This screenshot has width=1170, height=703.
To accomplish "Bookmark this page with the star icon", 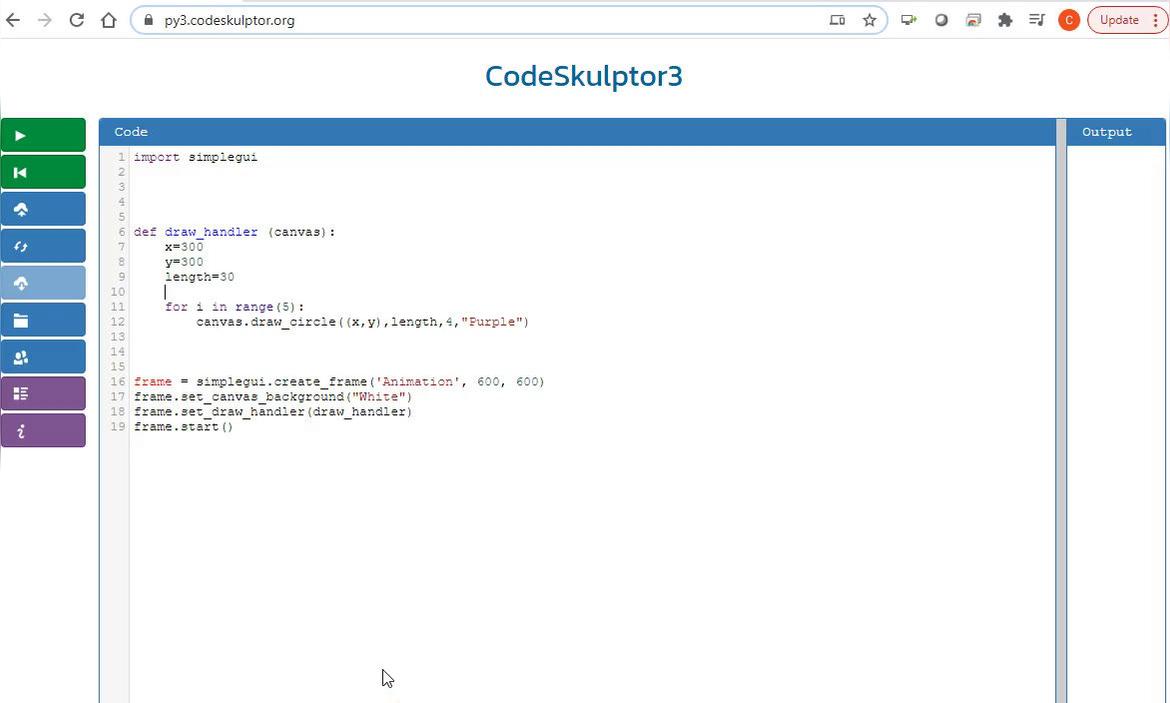I will [869, 20].
